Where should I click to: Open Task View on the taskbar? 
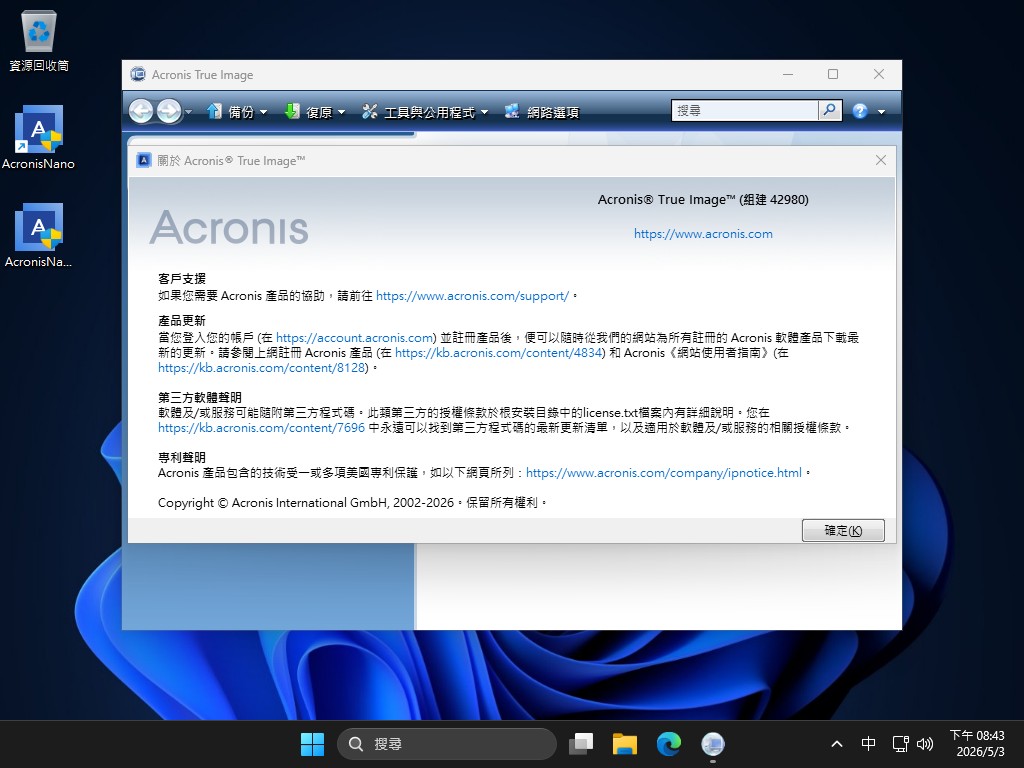581,744
